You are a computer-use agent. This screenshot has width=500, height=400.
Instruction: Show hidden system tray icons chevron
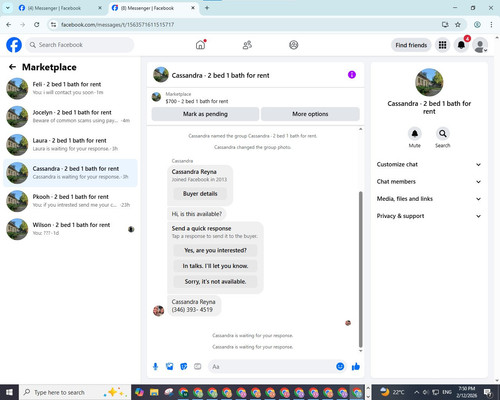pos(417,392)
